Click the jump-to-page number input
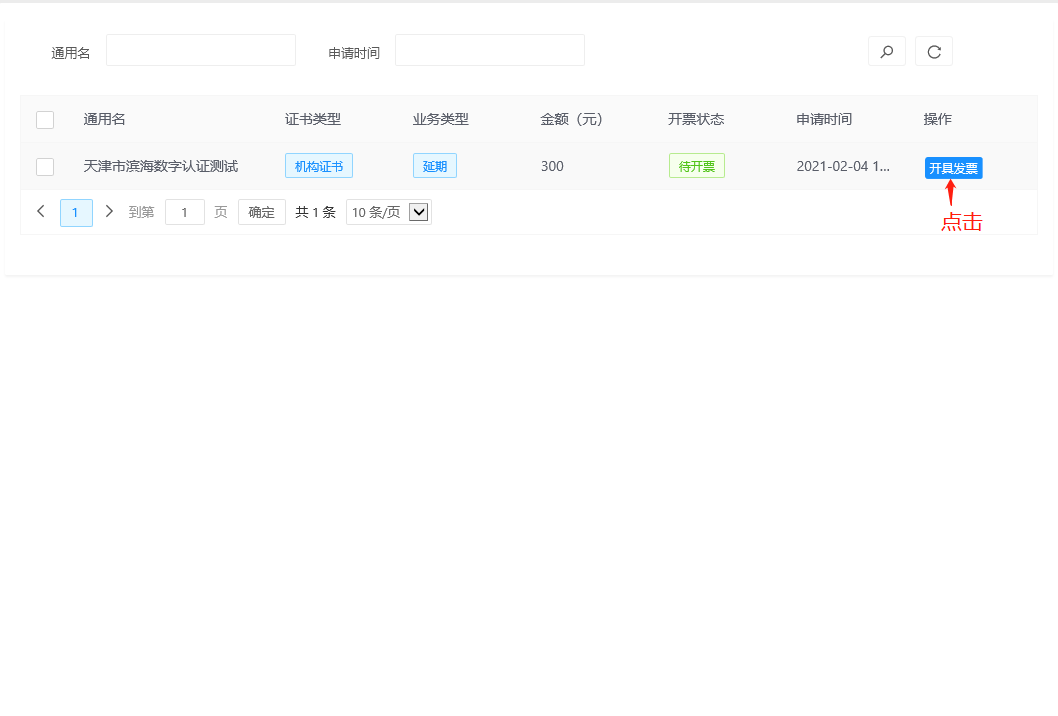This screenshot has height=716, width=1058. [185, 212]
